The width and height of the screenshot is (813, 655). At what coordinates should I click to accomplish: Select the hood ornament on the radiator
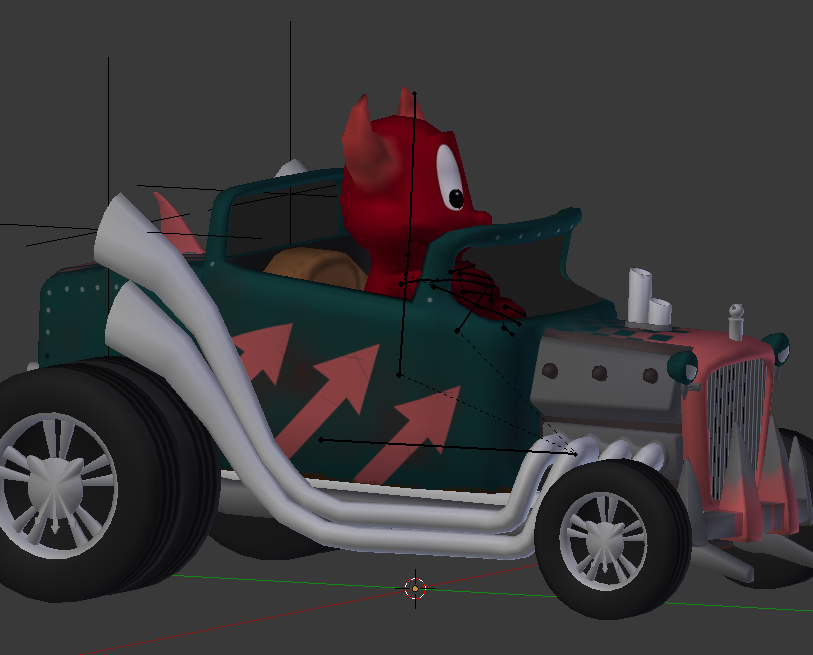[x=737, y=321]
